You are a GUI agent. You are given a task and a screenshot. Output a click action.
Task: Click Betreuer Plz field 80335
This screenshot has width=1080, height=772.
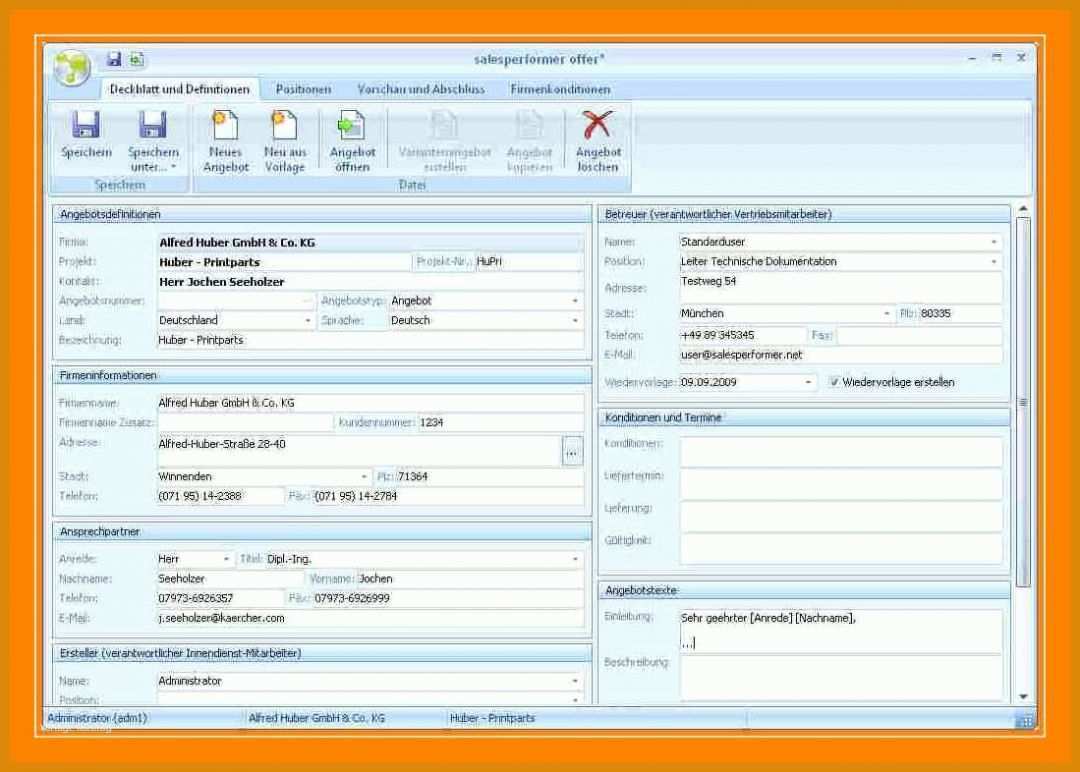point(960,314)
